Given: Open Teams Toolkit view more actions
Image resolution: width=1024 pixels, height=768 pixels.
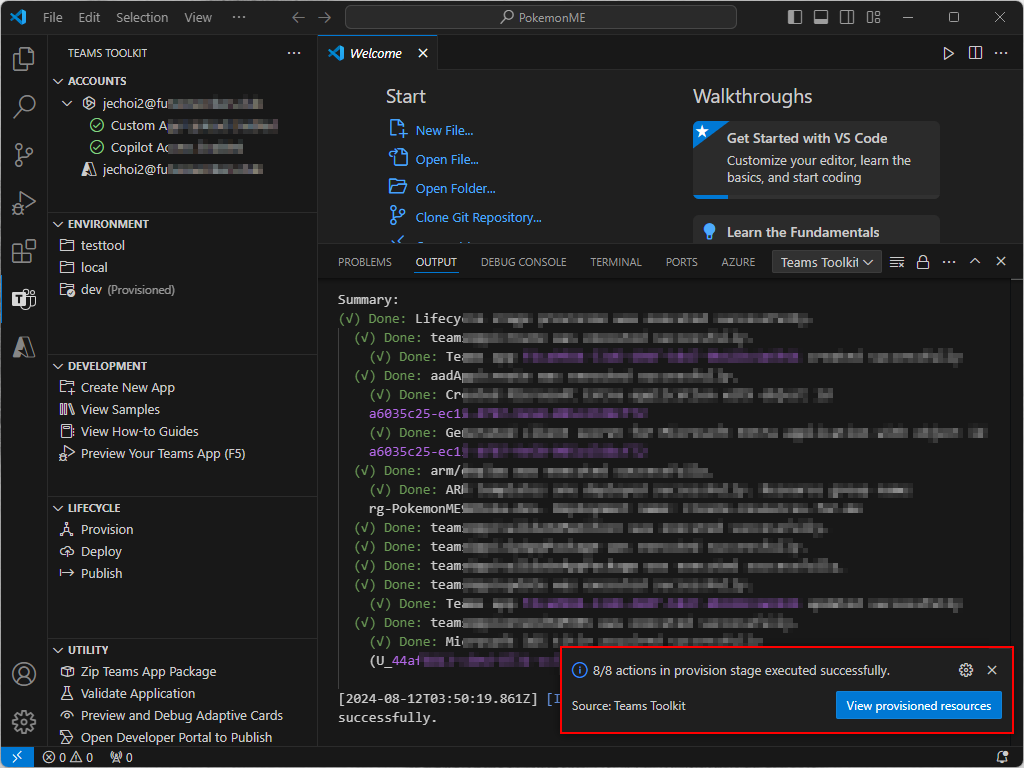Looking at the screenshot, I should pos(294,54).
